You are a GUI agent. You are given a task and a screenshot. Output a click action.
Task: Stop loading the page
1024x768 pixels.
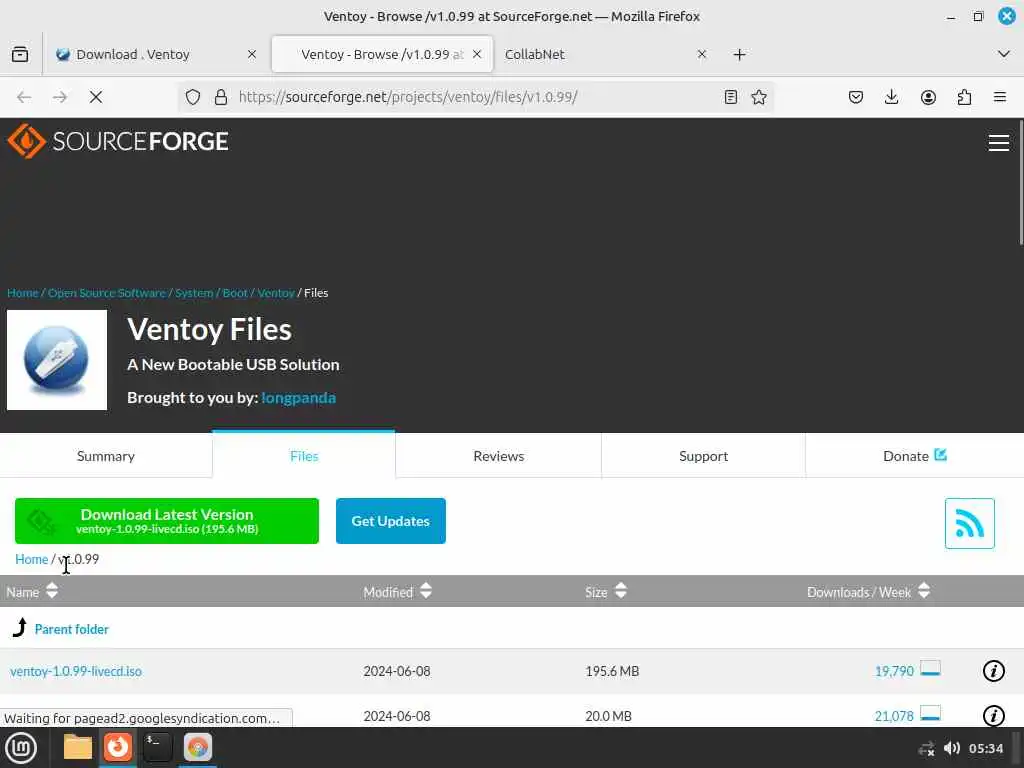tap(95, 97)
